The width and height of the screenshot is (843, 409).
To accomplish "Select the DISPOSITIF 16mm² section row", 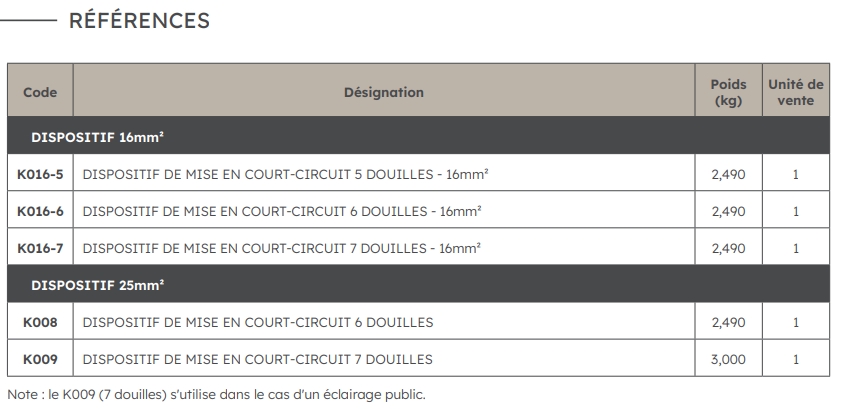I will 98,136.
